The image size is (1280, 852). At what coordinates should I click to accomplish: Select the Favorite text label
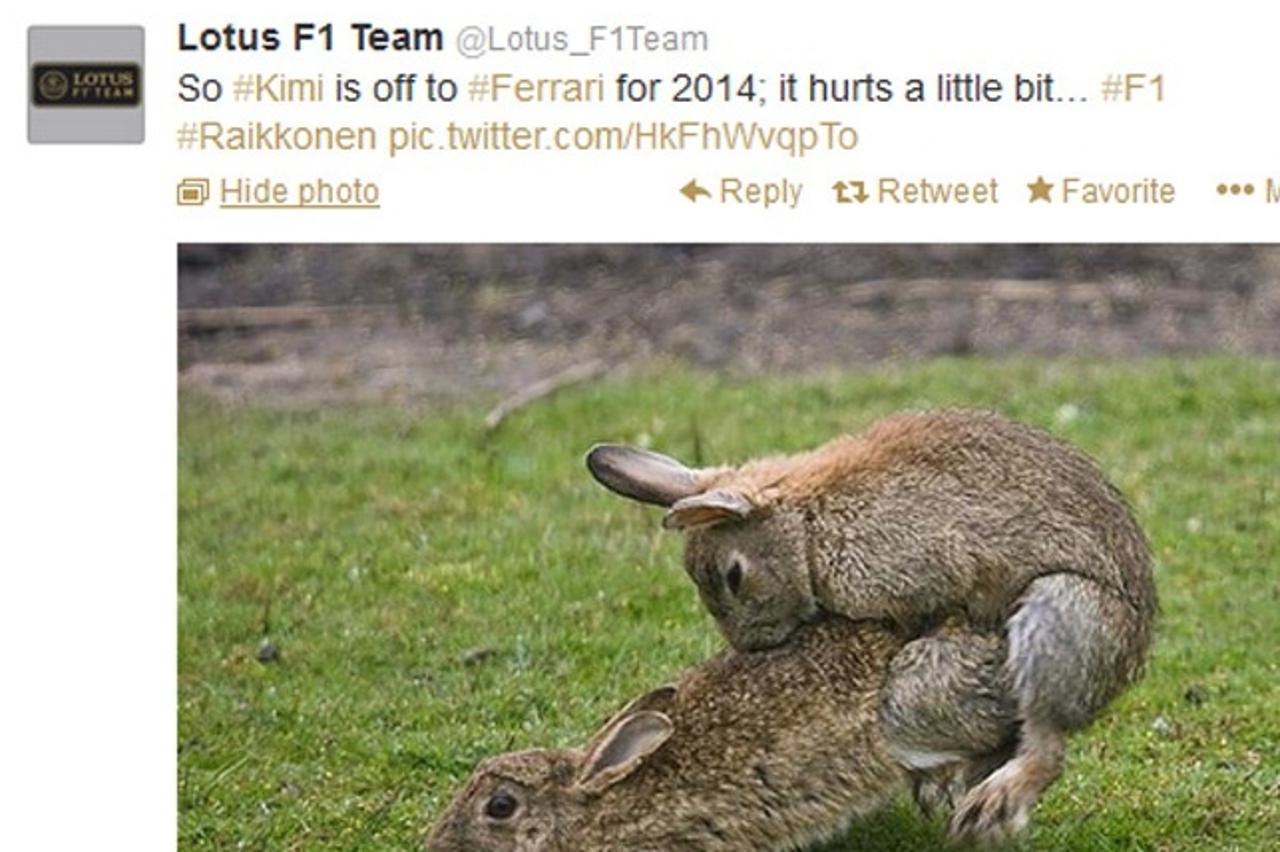1118,191
